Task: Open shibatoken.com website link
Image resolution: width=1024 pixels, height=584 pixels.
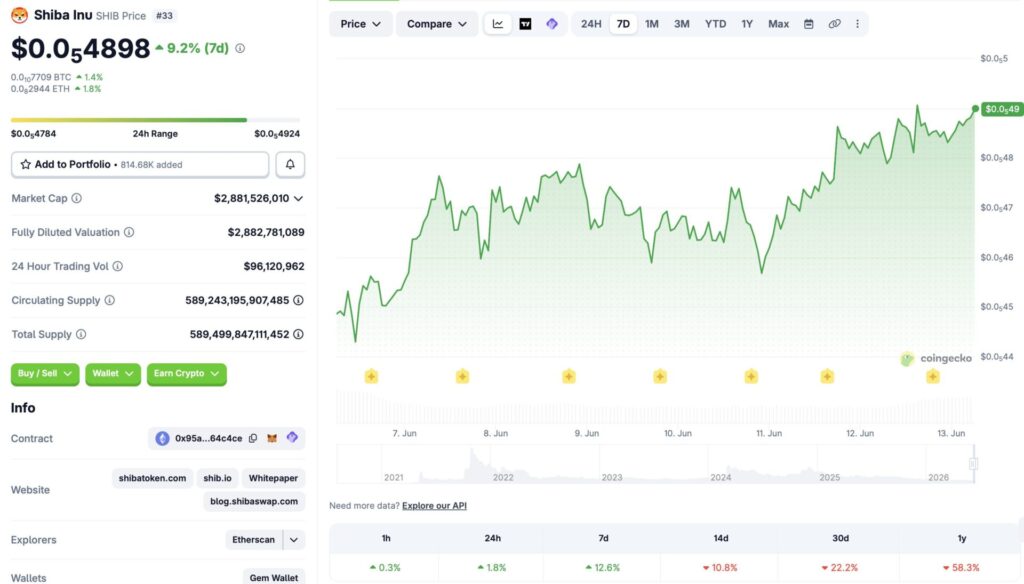Action: pyautogui.click(x=152, y=478)
